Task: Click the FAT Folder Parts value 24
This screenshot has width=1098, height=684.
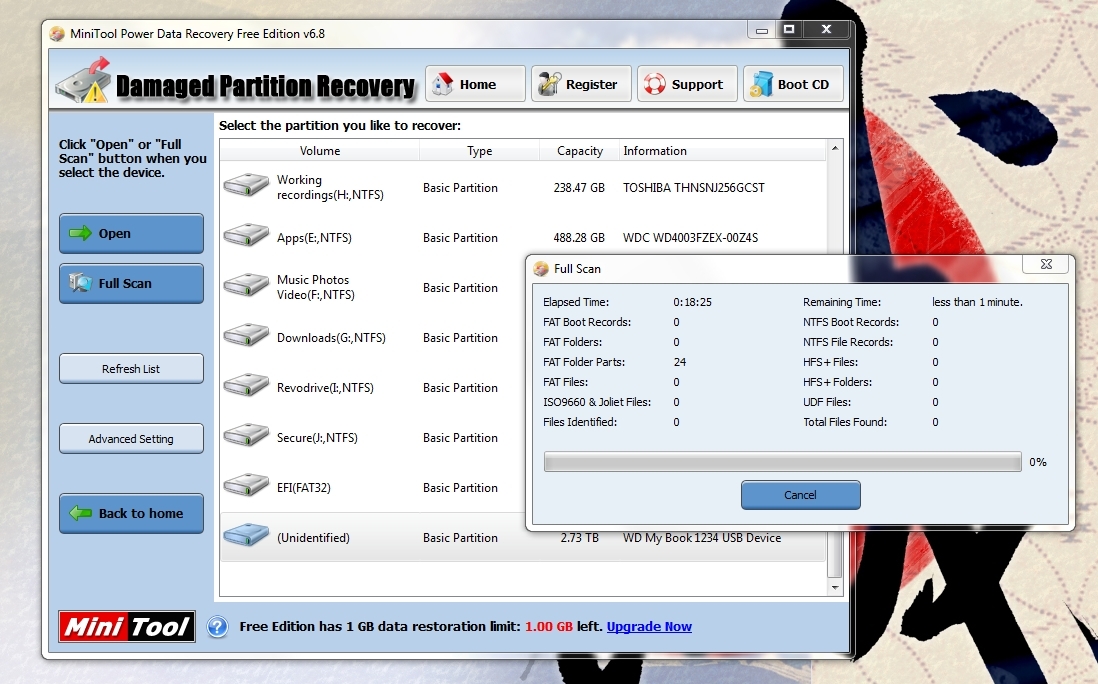Action: 680,362
